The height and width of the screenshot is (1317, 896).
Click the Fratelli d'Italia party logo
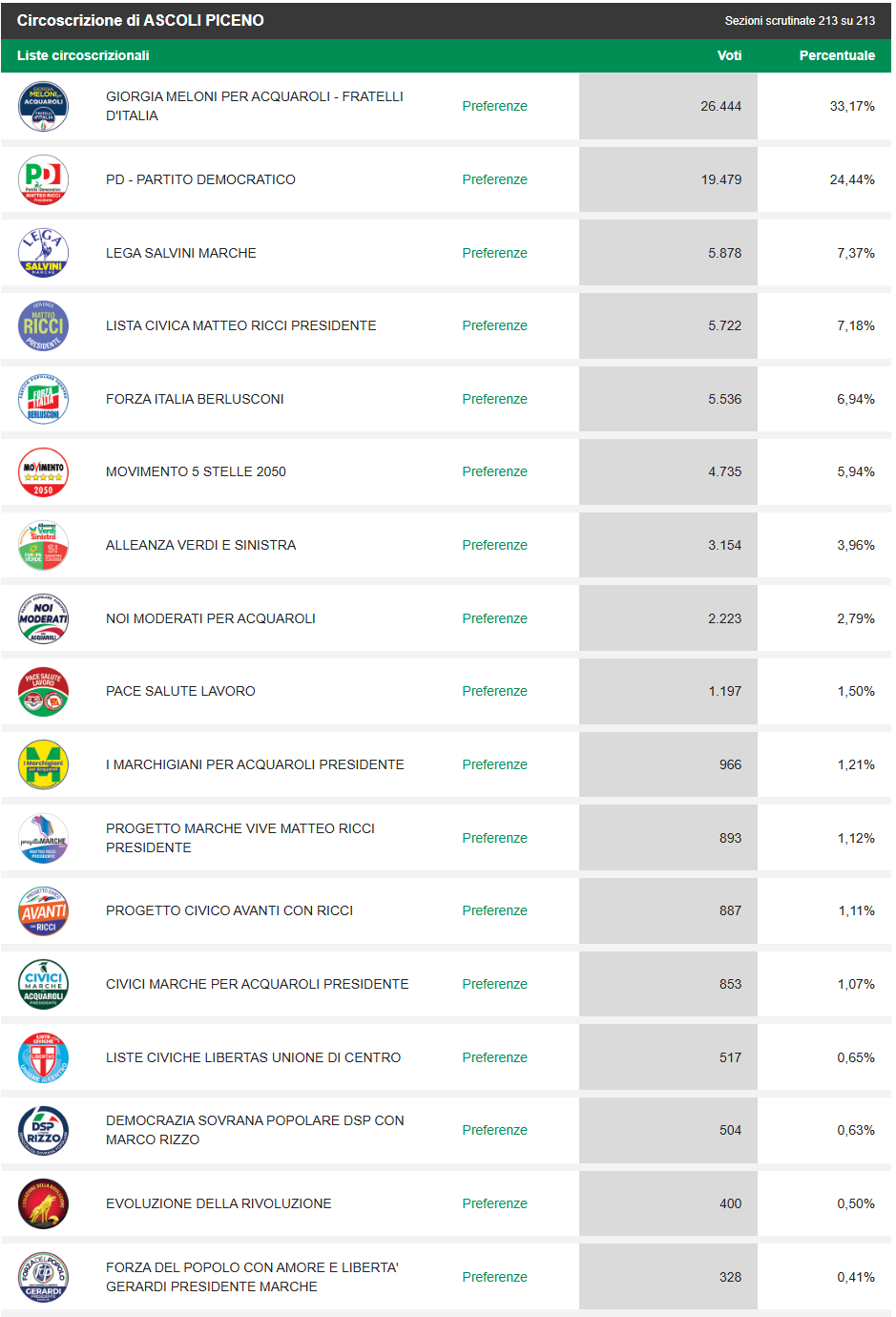point(43,106)
